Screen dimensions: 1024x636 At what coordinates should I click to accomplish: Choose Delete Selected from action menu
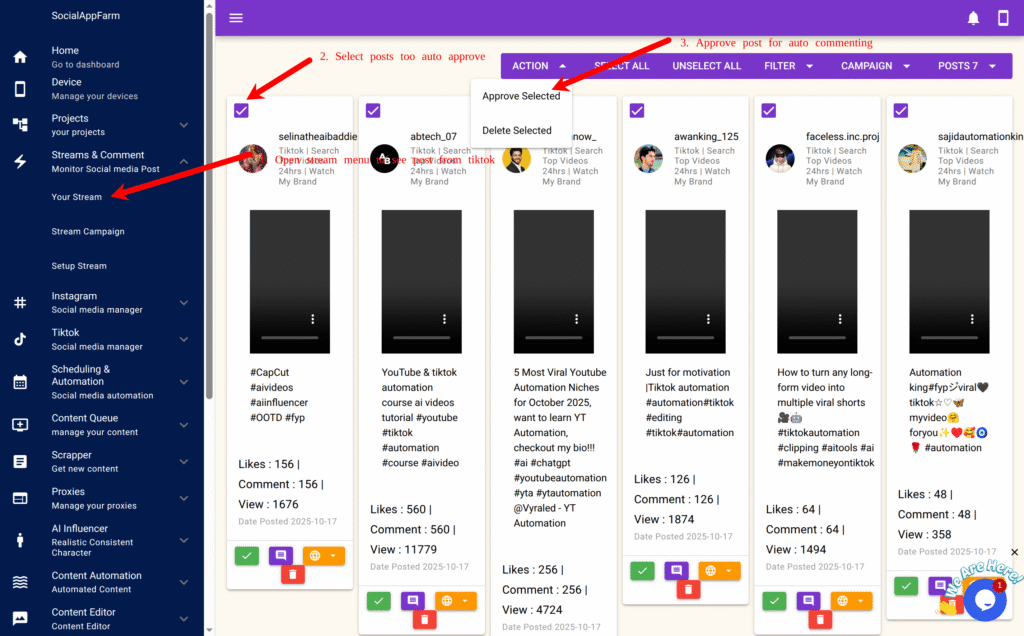coord(517,130)
